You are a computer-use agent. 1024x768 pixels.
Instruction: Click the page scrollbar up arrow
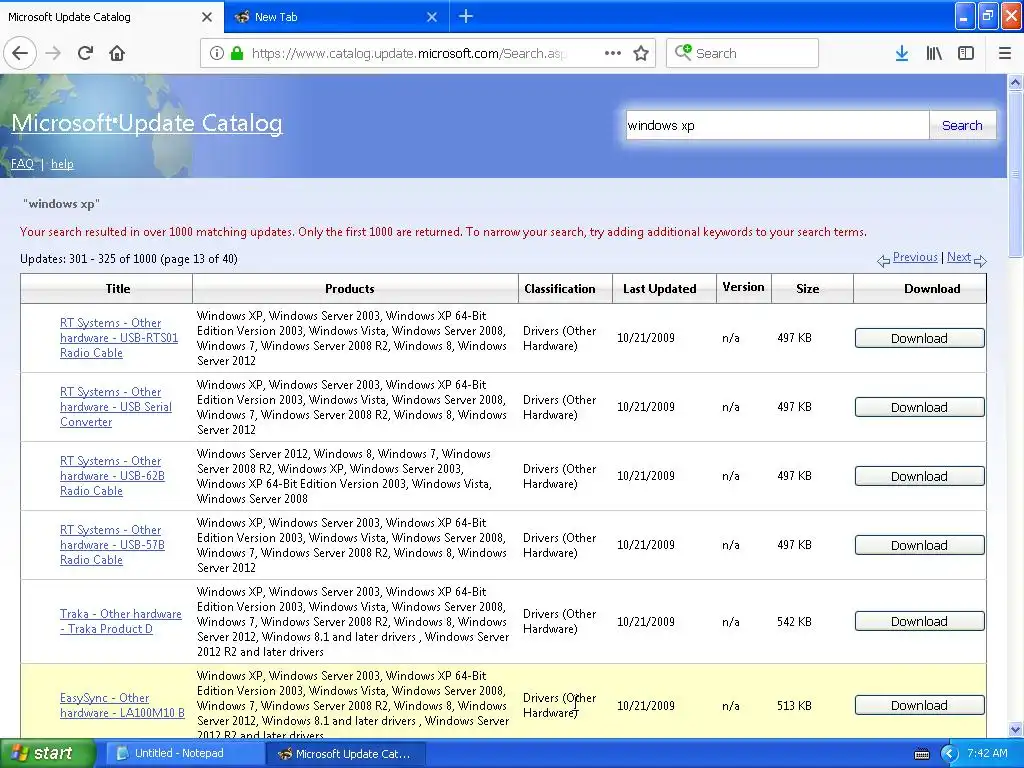1016,82
